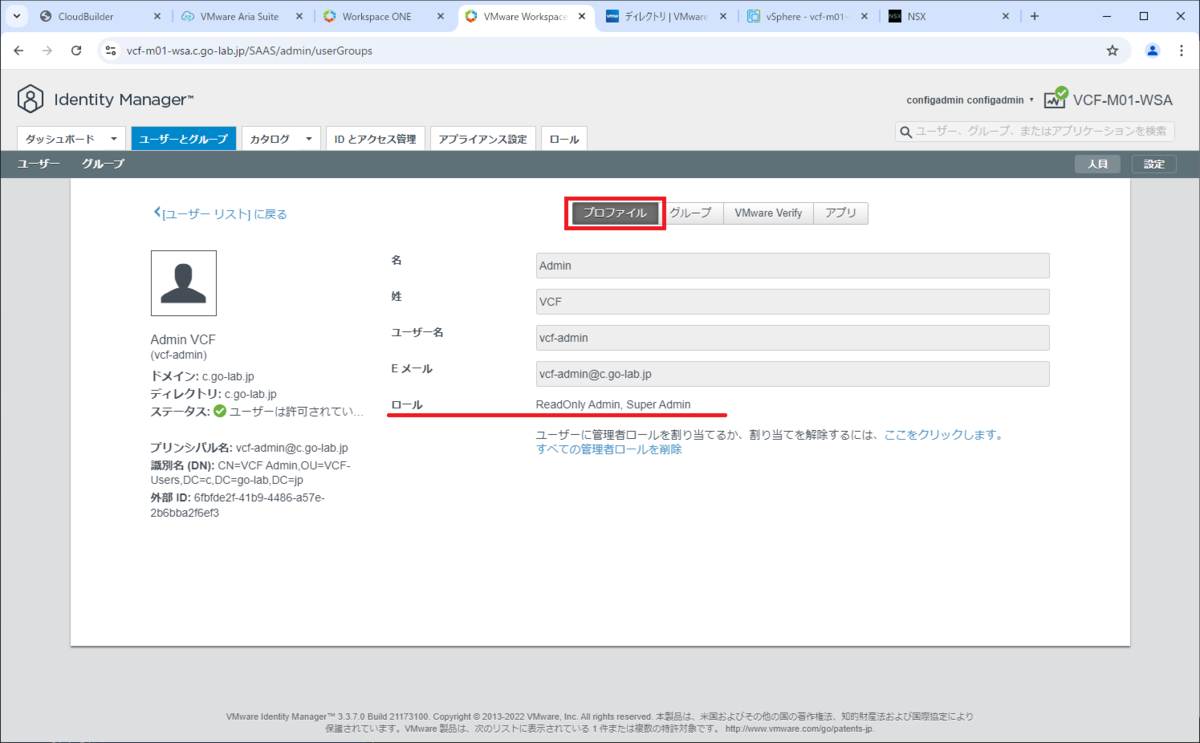Viewport: 1200px width, 743px height.
Task: Select the プロファイル tab
Action: 616,213
